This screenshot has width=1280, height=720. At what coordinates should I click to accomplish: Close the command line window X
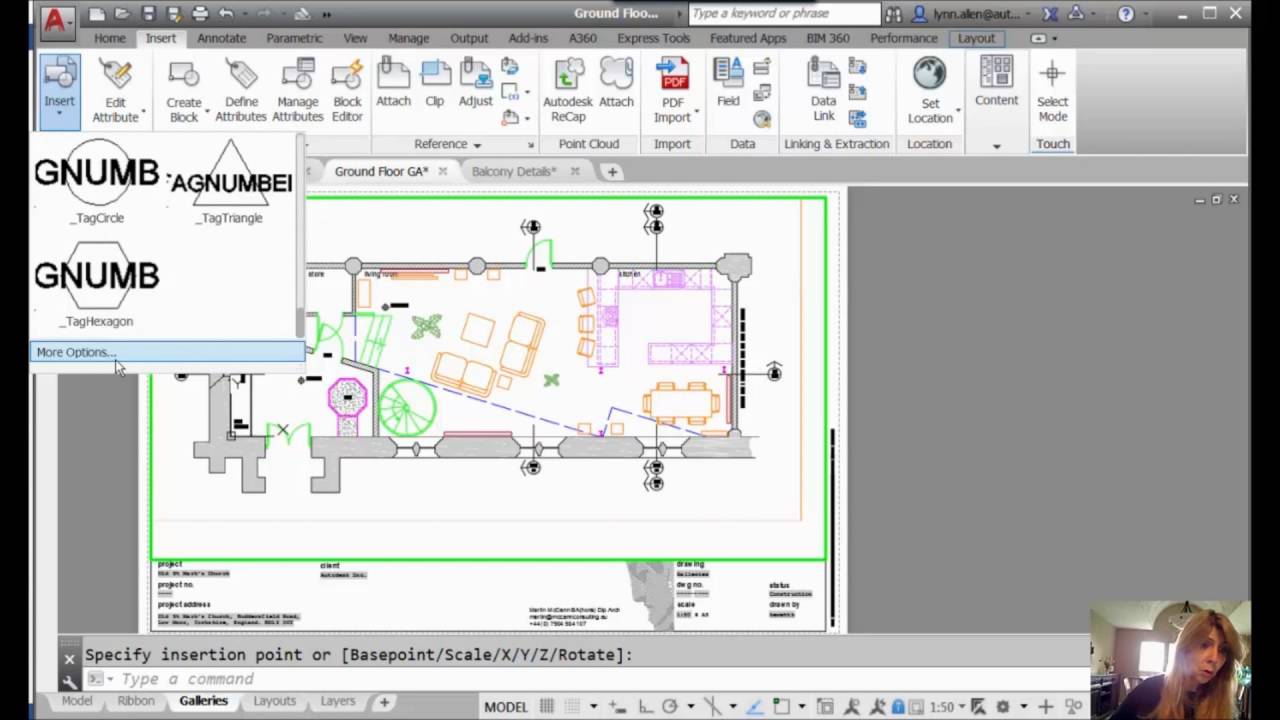coord(69,659)
